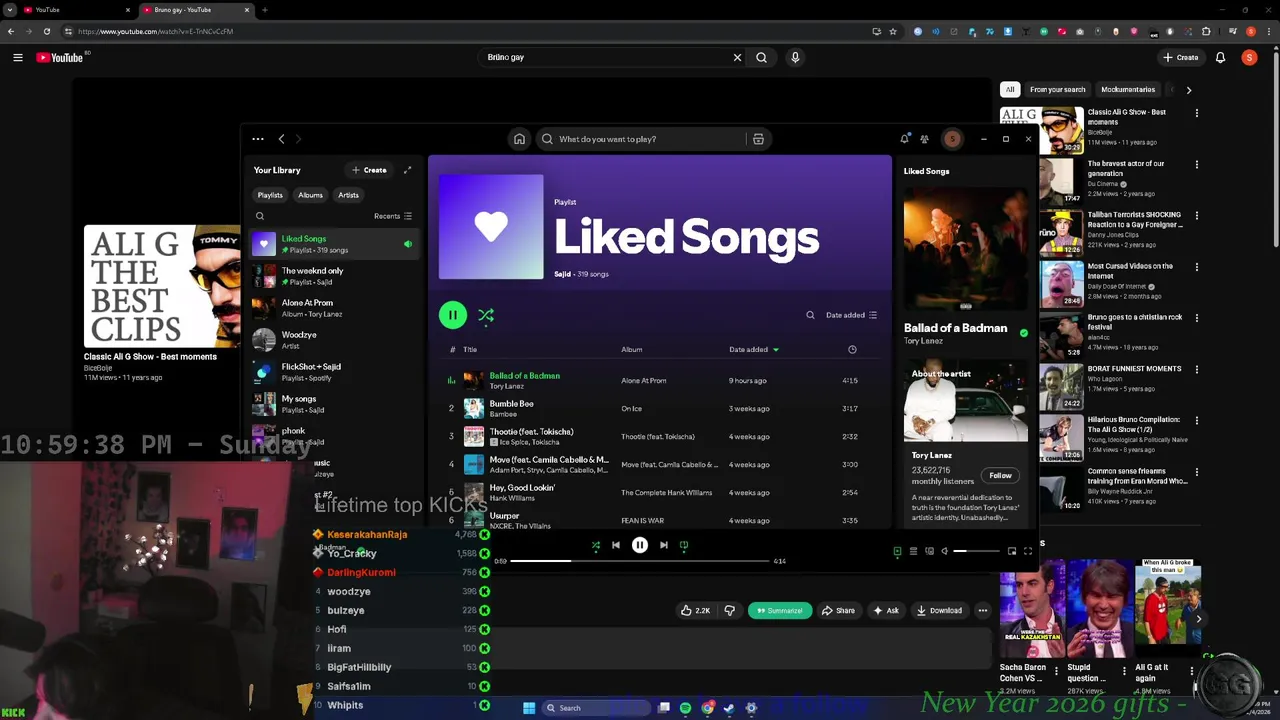Create new playlist in library
Viewport: 1280px width, 720px height.
(x=369, y=170)
